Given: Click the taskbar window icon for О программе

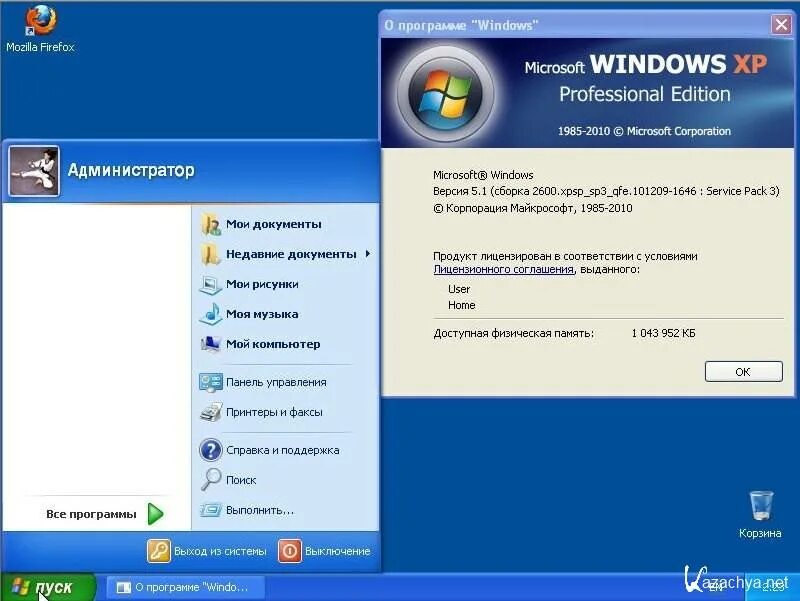Looking at the screenshot, I should 123,588.
